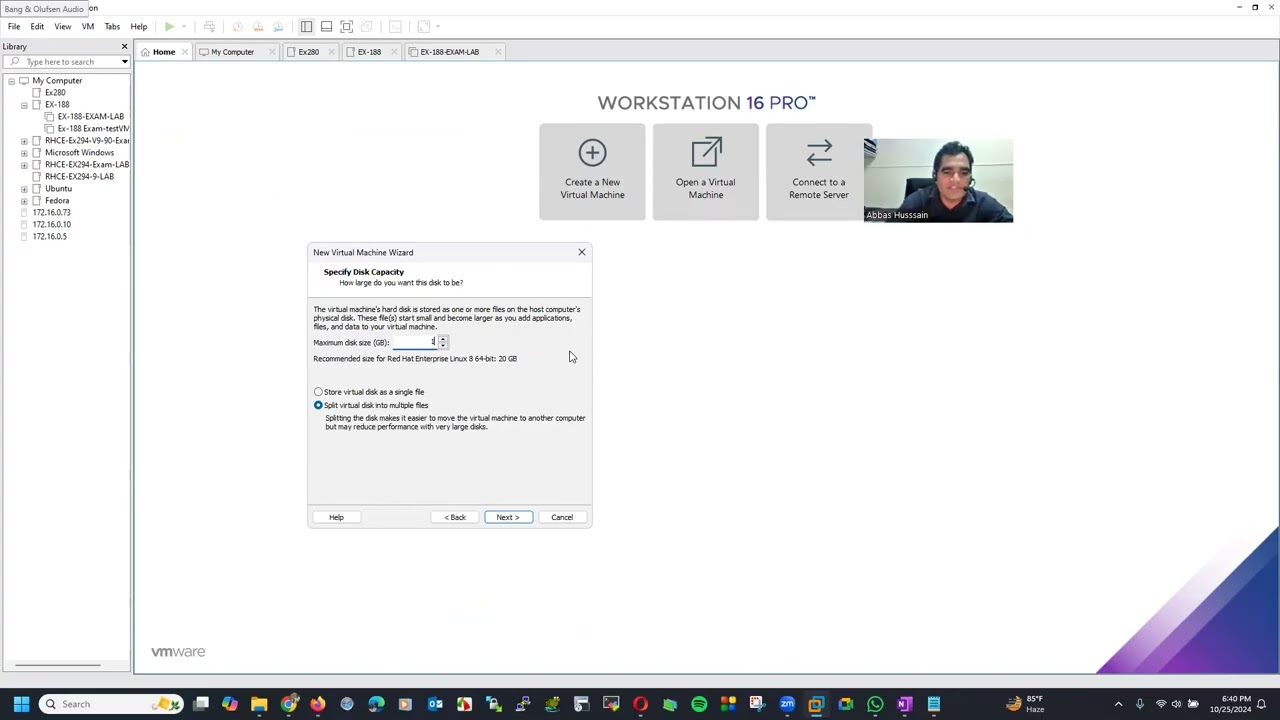
Task: Click the Back button in the wizard
Action: tap(455, 517)
